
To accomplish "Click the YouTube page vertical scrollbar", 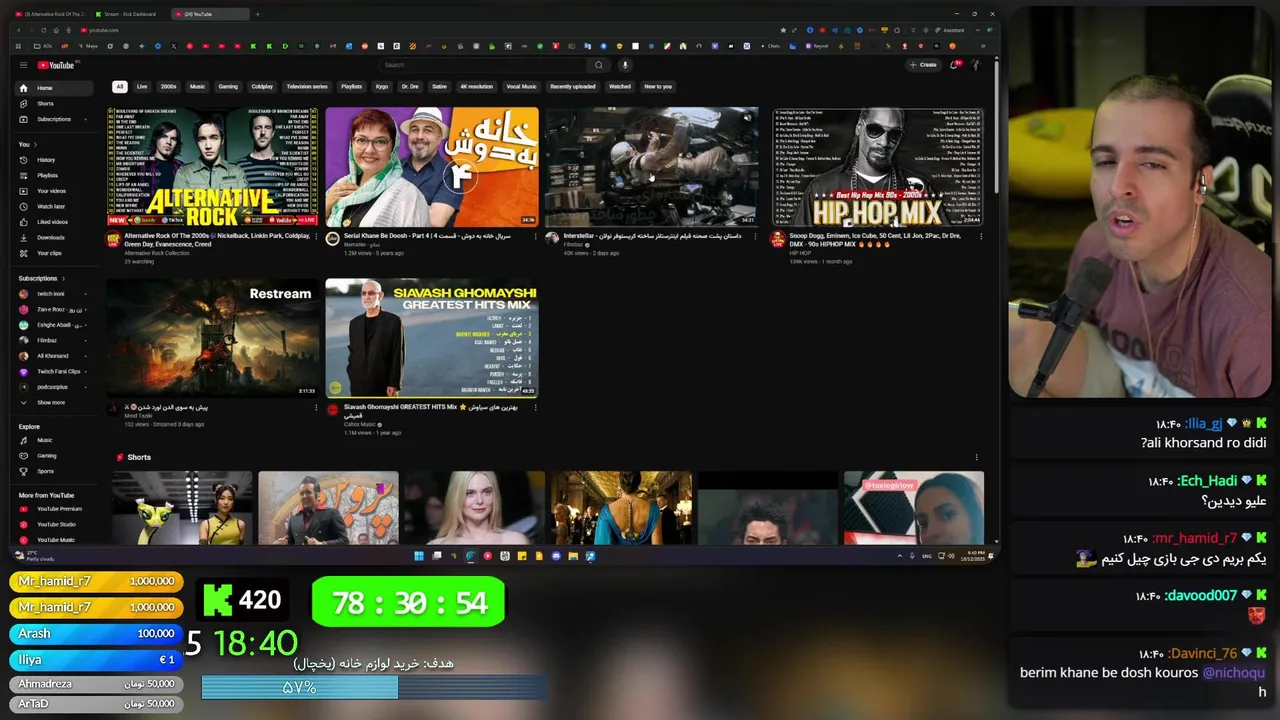I will [x=996, y=125].
